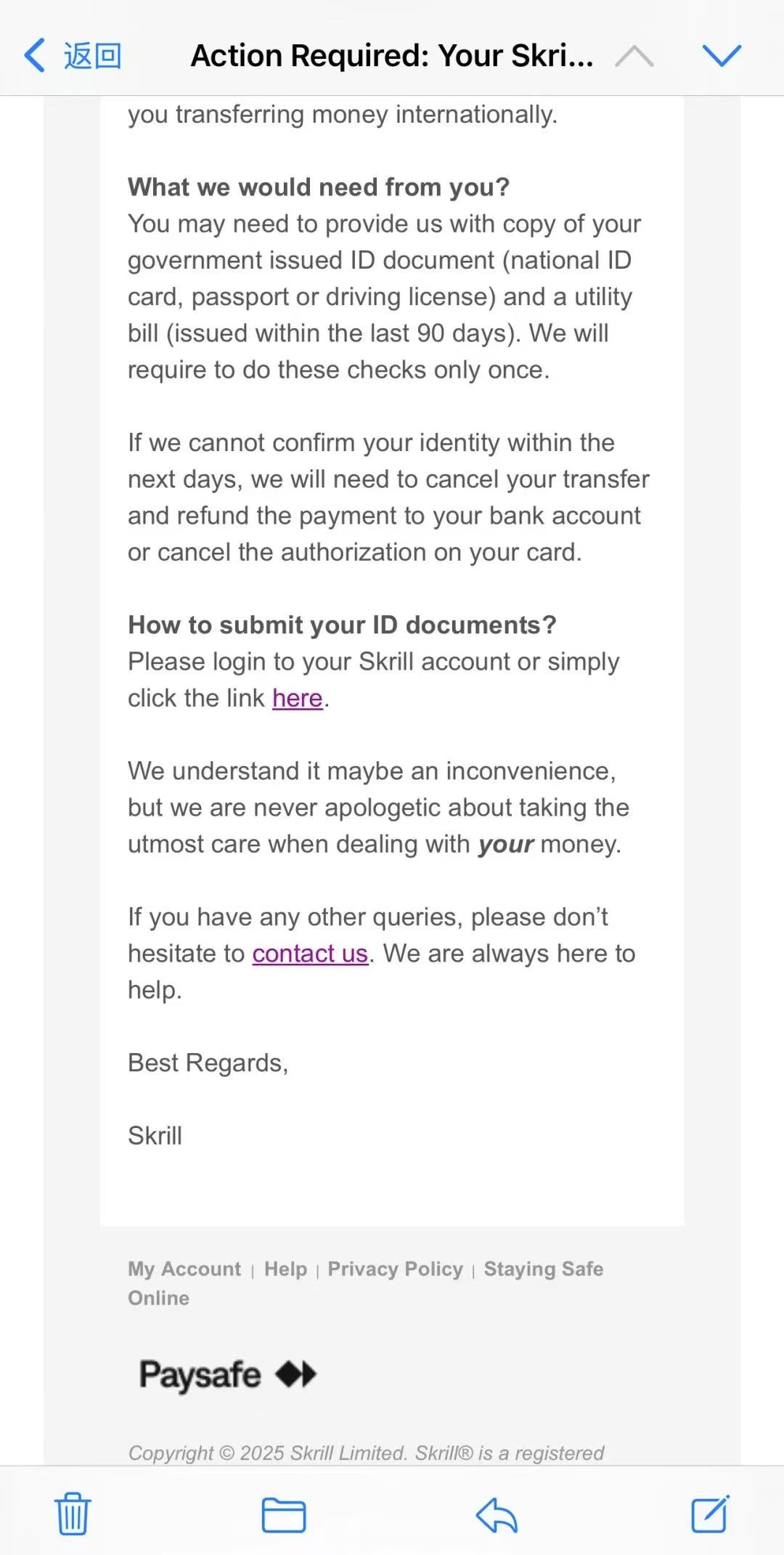Open the 'contact us' link
Screen dimensions: 784x1555
point(310,954)
